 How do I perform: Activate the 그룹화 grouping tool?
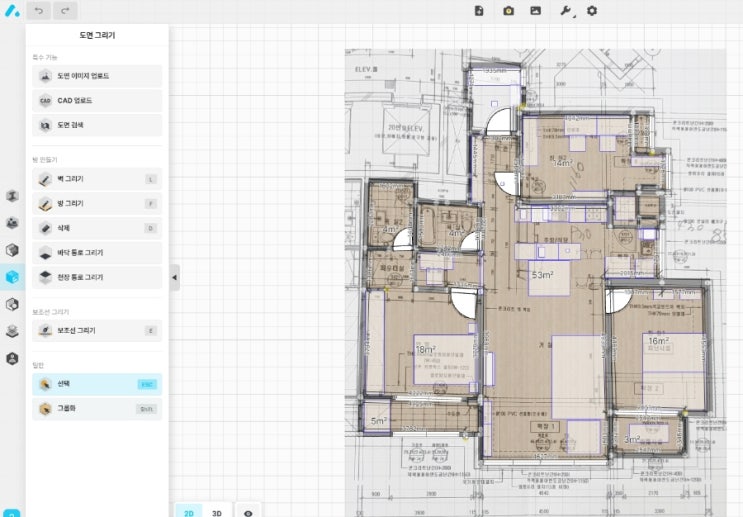pyautogui.click(x=97, y=408)
